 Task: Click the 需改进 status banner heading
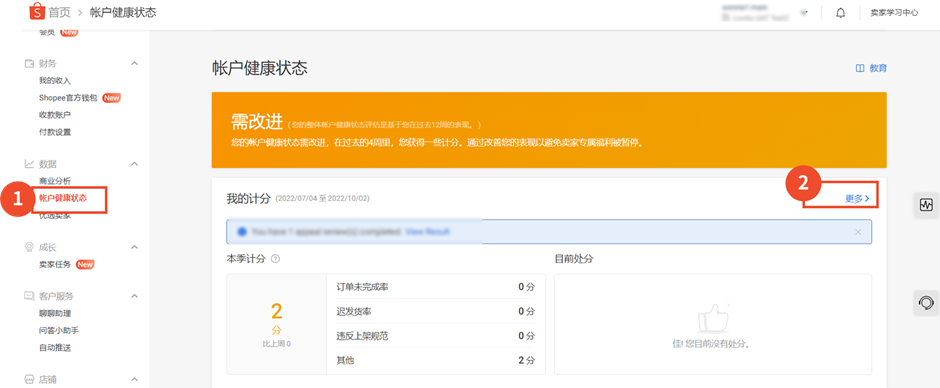(x=257, y=122)
